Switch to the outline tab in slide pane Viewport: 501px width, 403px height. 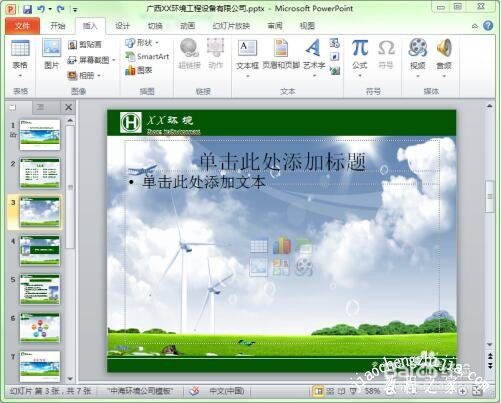(40, 107)
